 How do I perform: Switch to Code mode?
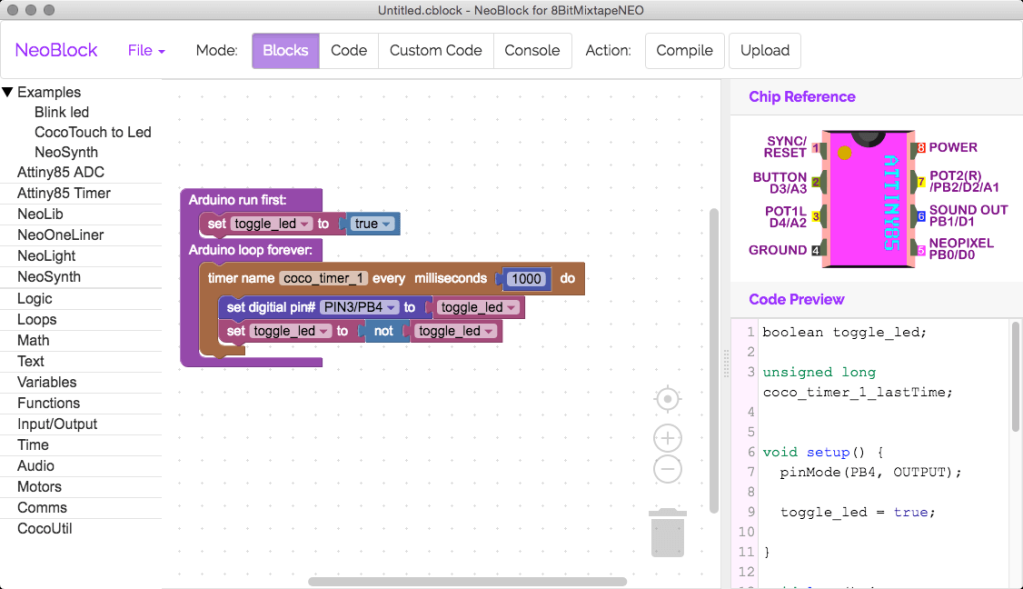point(348,50)
